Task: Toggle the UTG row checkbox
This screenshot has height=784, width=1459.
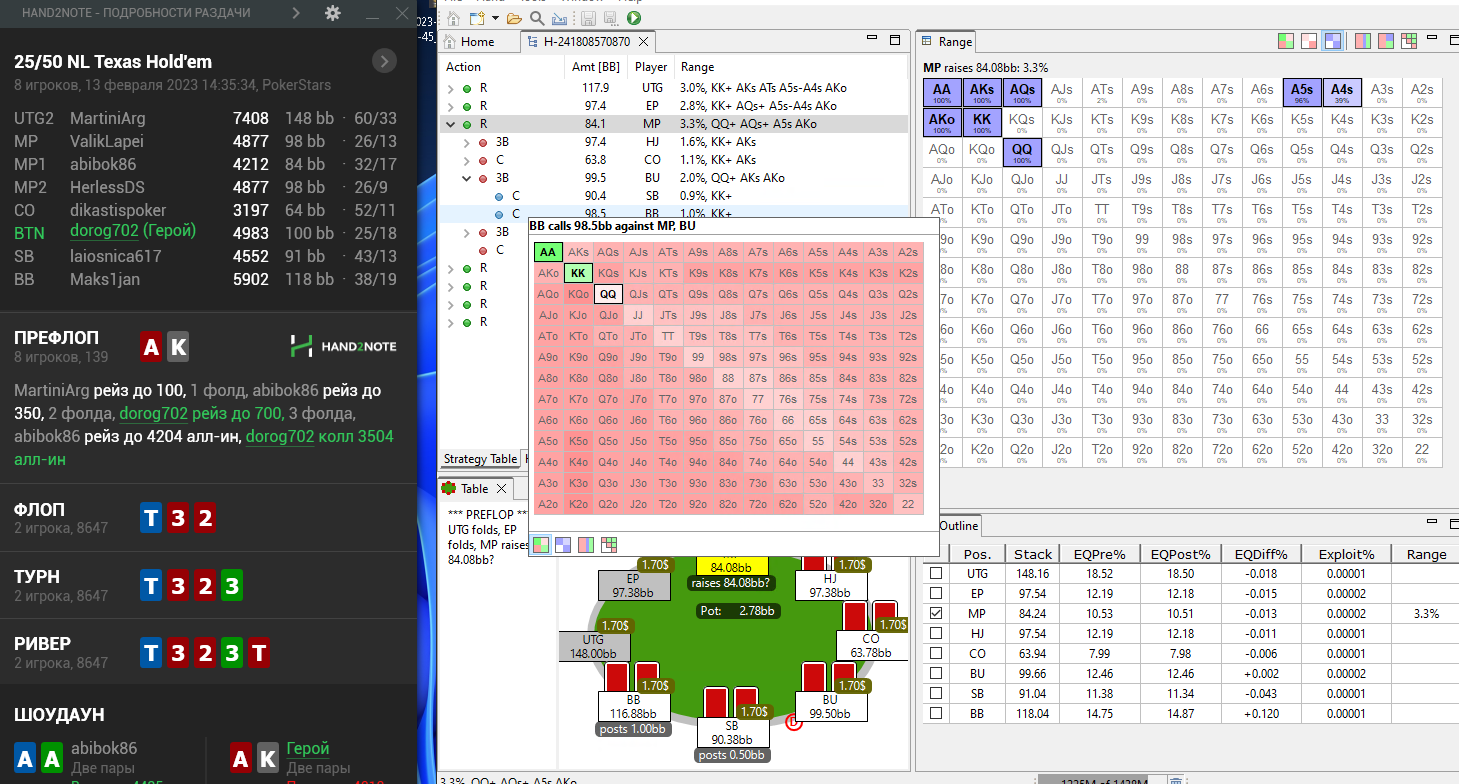Action: tap(936, 574)
